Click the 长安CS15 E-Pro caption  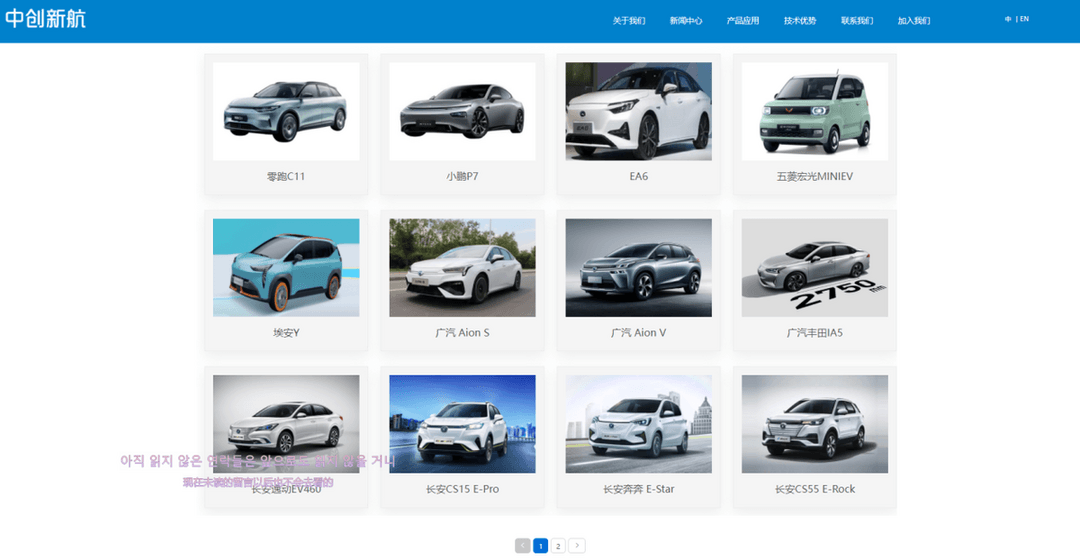tap(462, 489)
